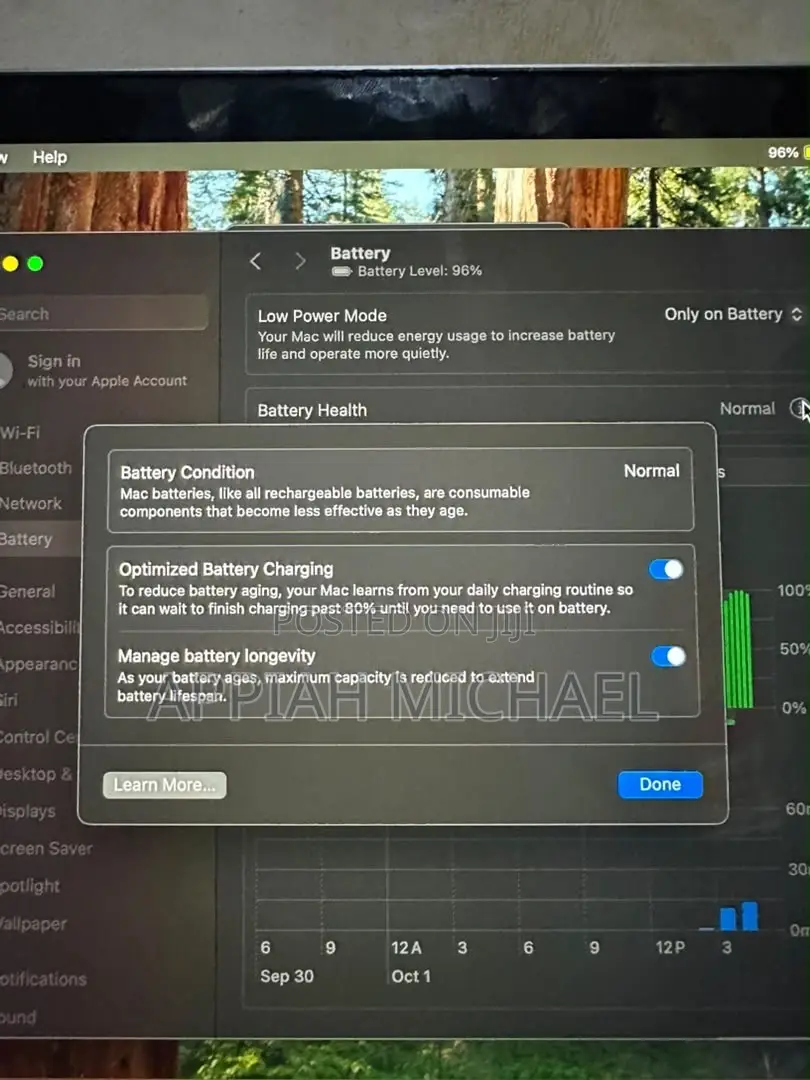Click the "Sep 30" chart date label
This screenshot has height=1080, width=810.
pos(287,977)
